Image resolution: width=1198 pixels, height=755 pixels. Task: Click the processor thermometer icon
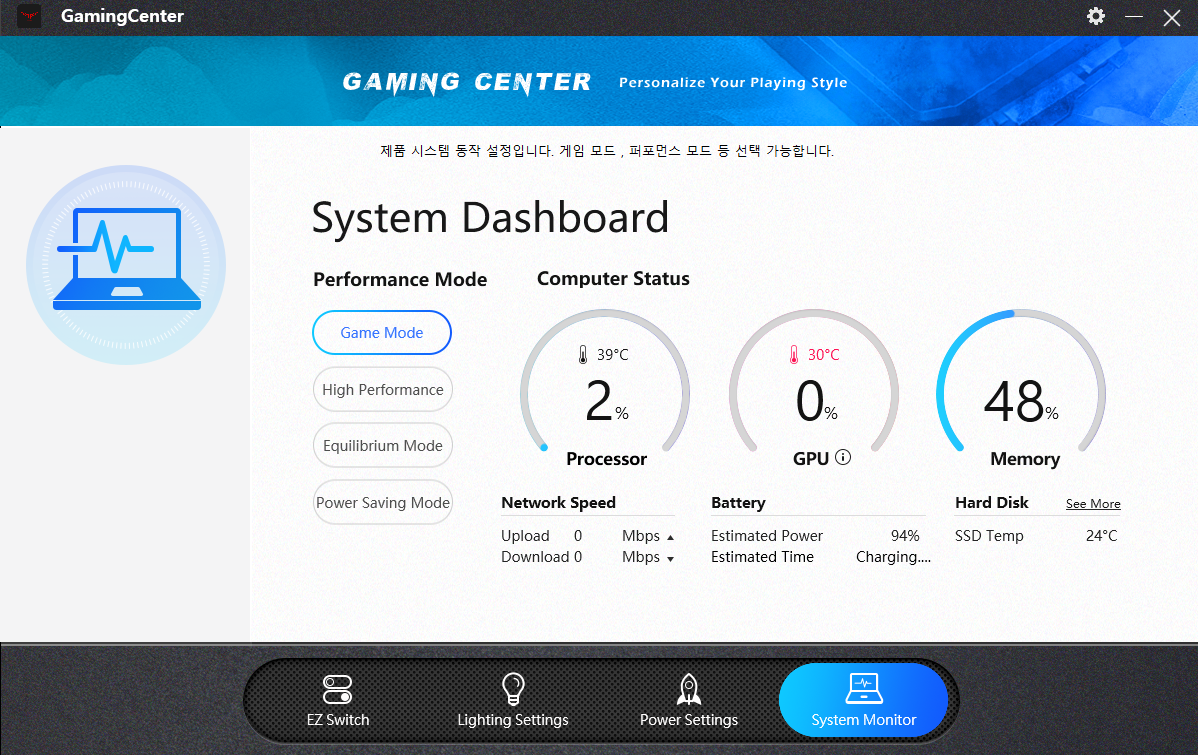(x=583, y=355)
